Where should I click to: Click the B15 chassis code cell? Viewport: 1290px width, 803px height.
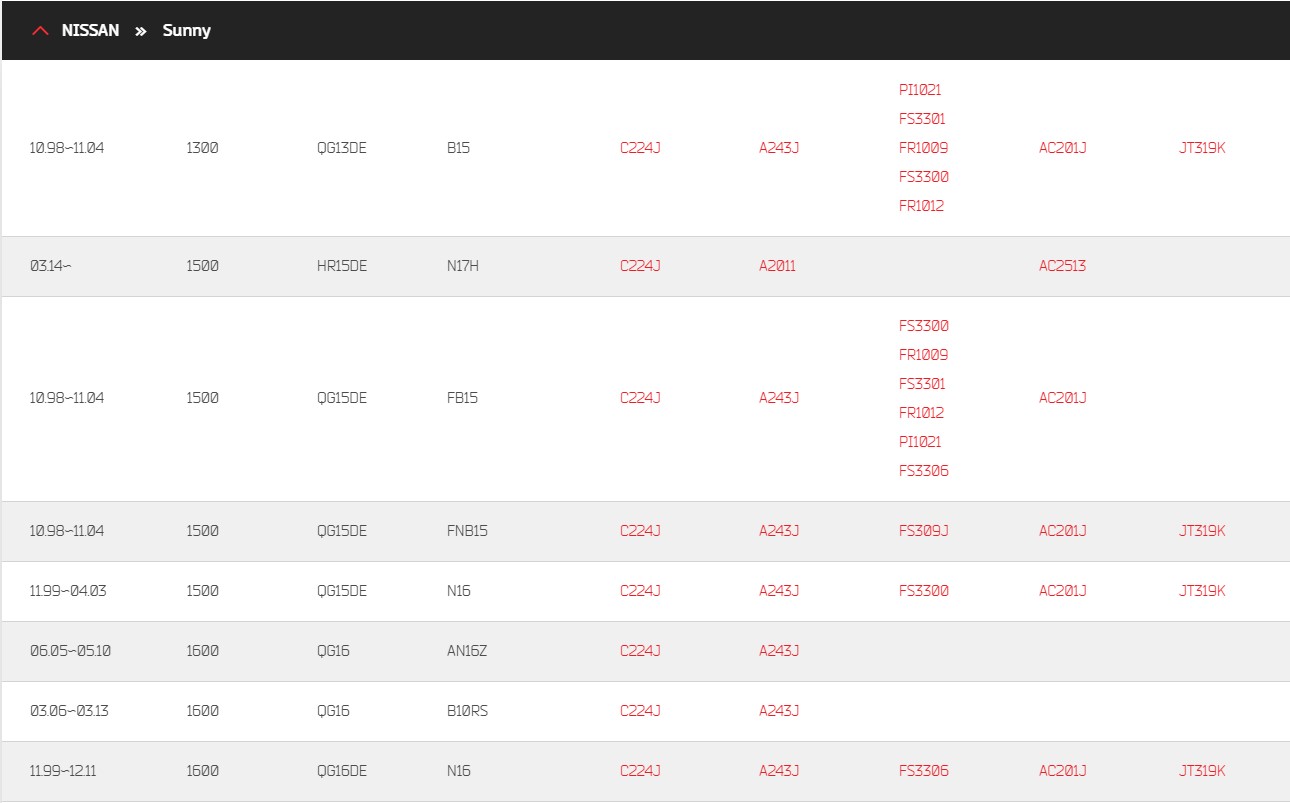click(458, 148)
